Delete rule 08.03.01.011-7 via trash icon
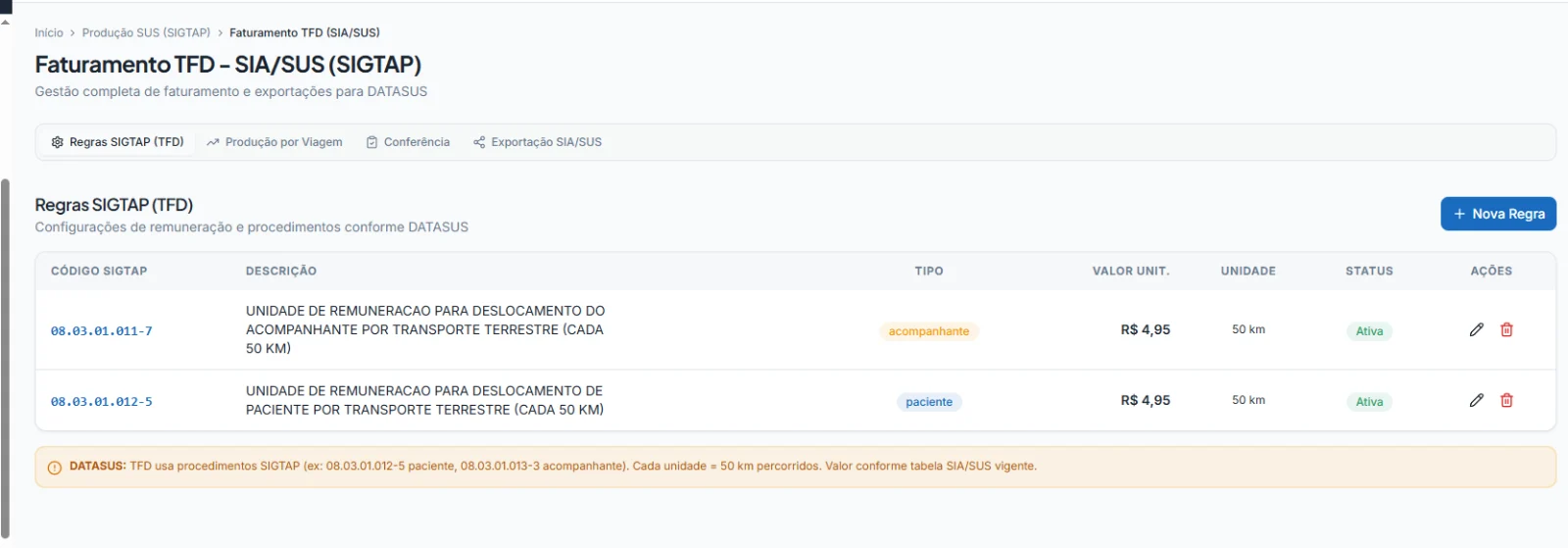1568x548 pixels. click(1506, 329)
